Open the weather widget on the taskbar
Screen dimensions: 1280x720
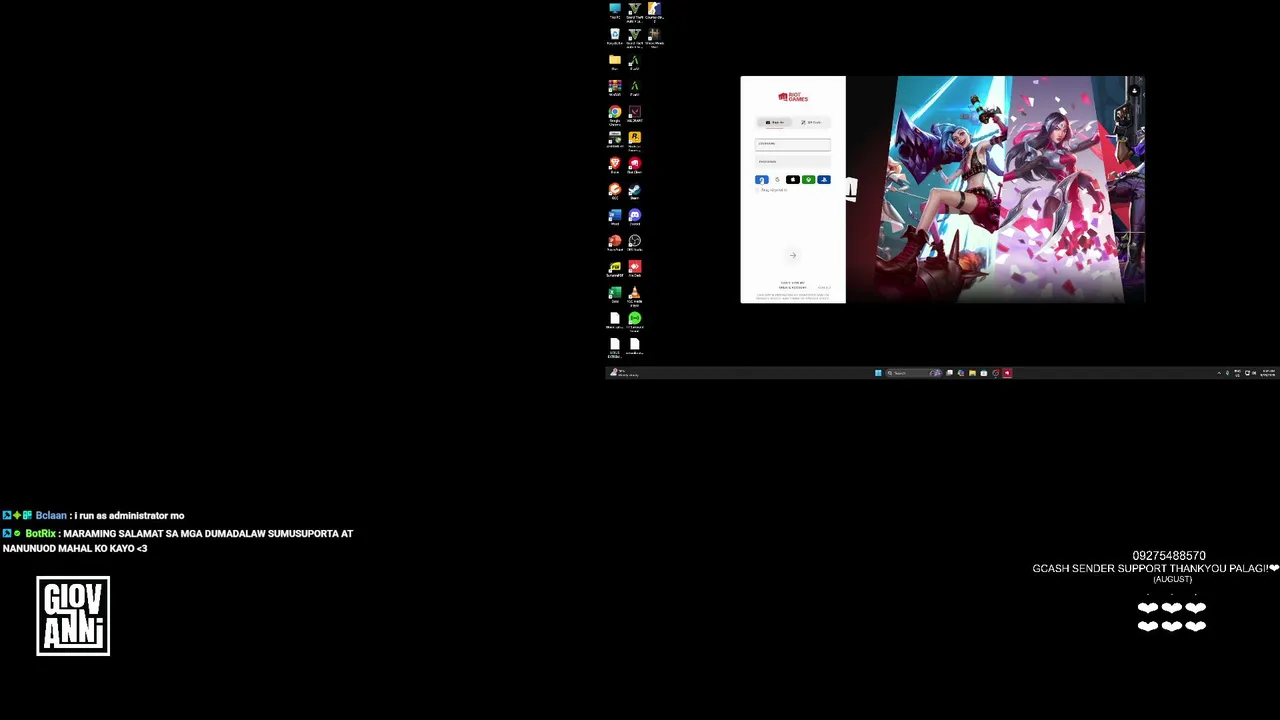tap(624, 373)
